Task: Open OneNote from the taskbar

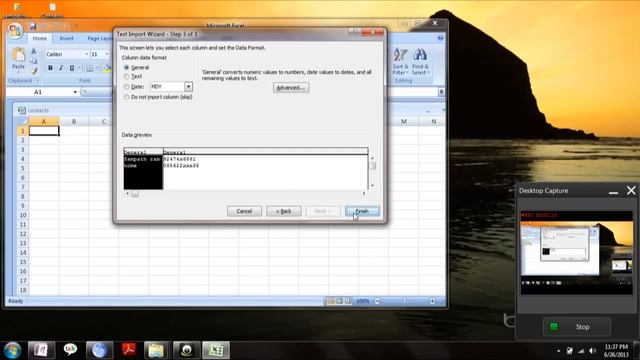Action: [41, 350]
